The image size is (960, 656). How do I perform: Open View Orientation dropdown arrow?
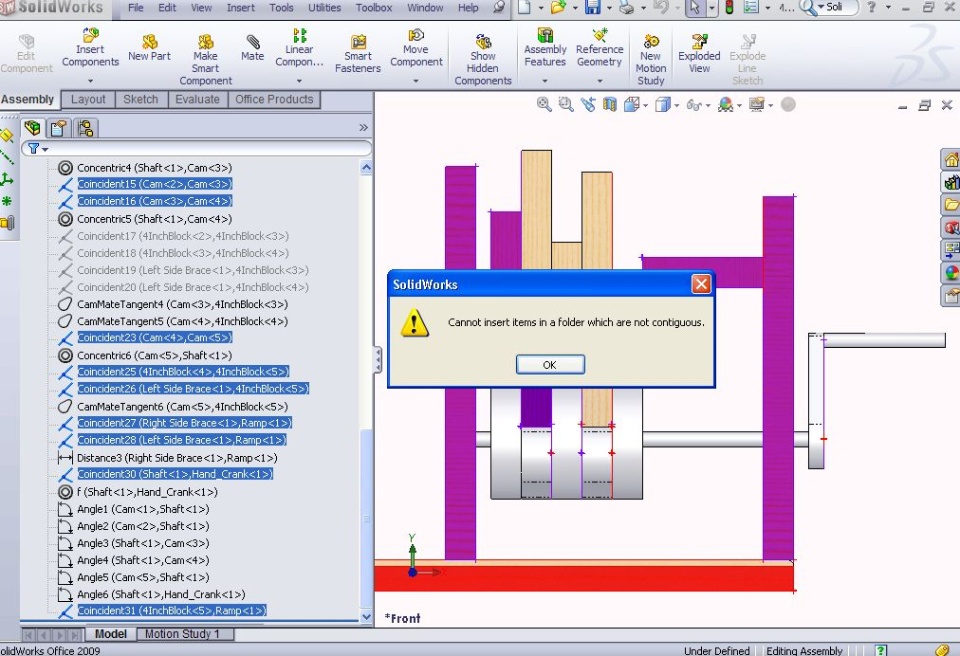click(645, 106)
